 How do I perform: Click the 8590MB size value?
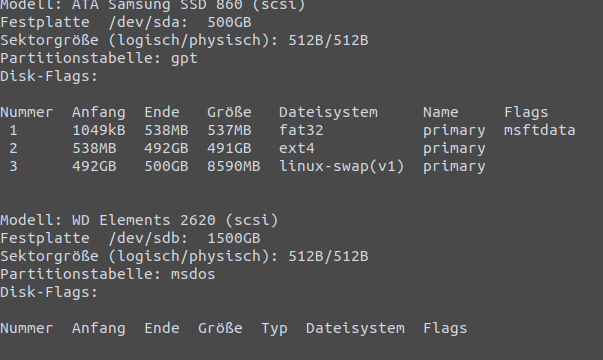click(234, 167)
